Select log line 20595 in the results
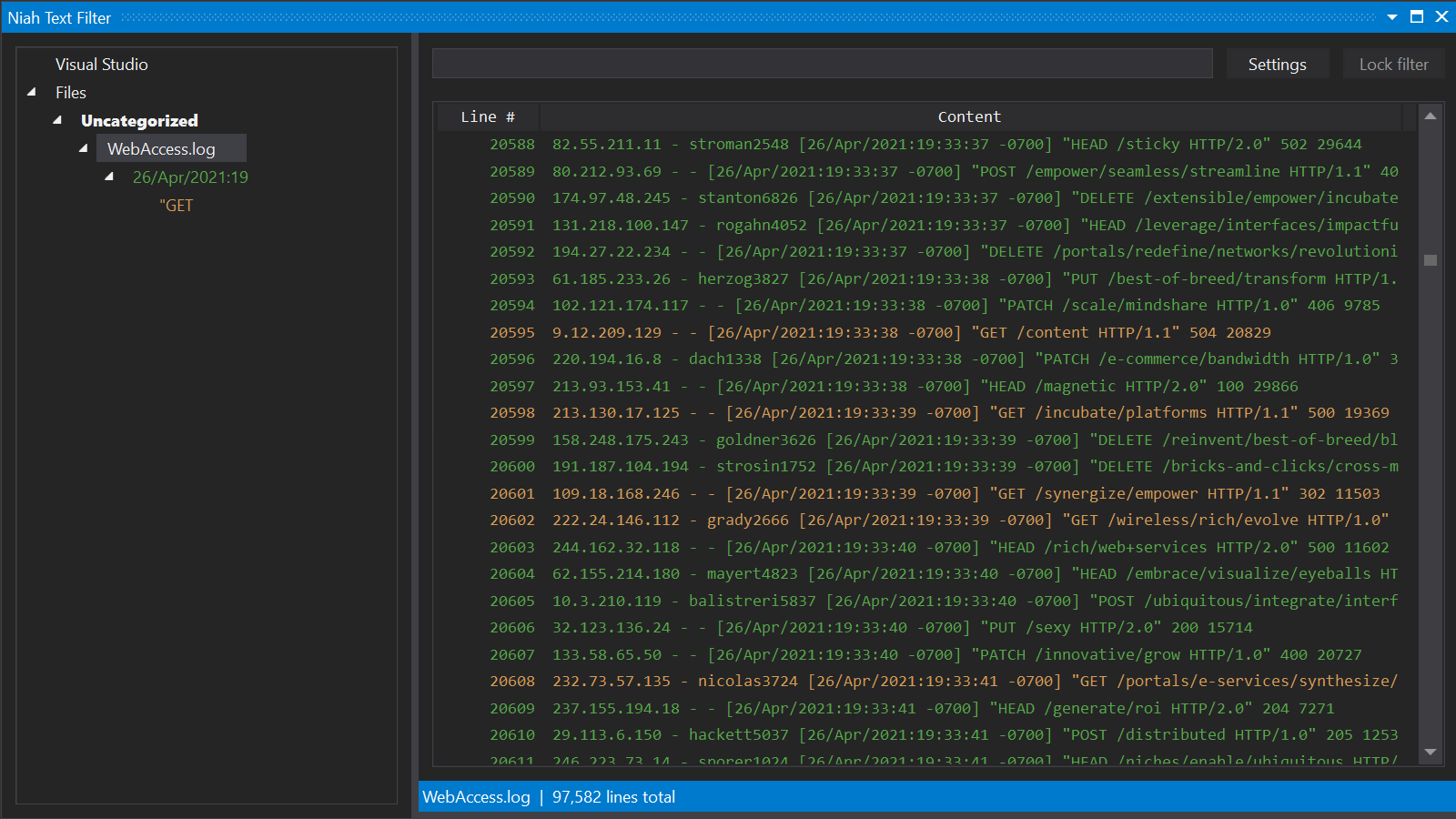 tap(910, 332)
